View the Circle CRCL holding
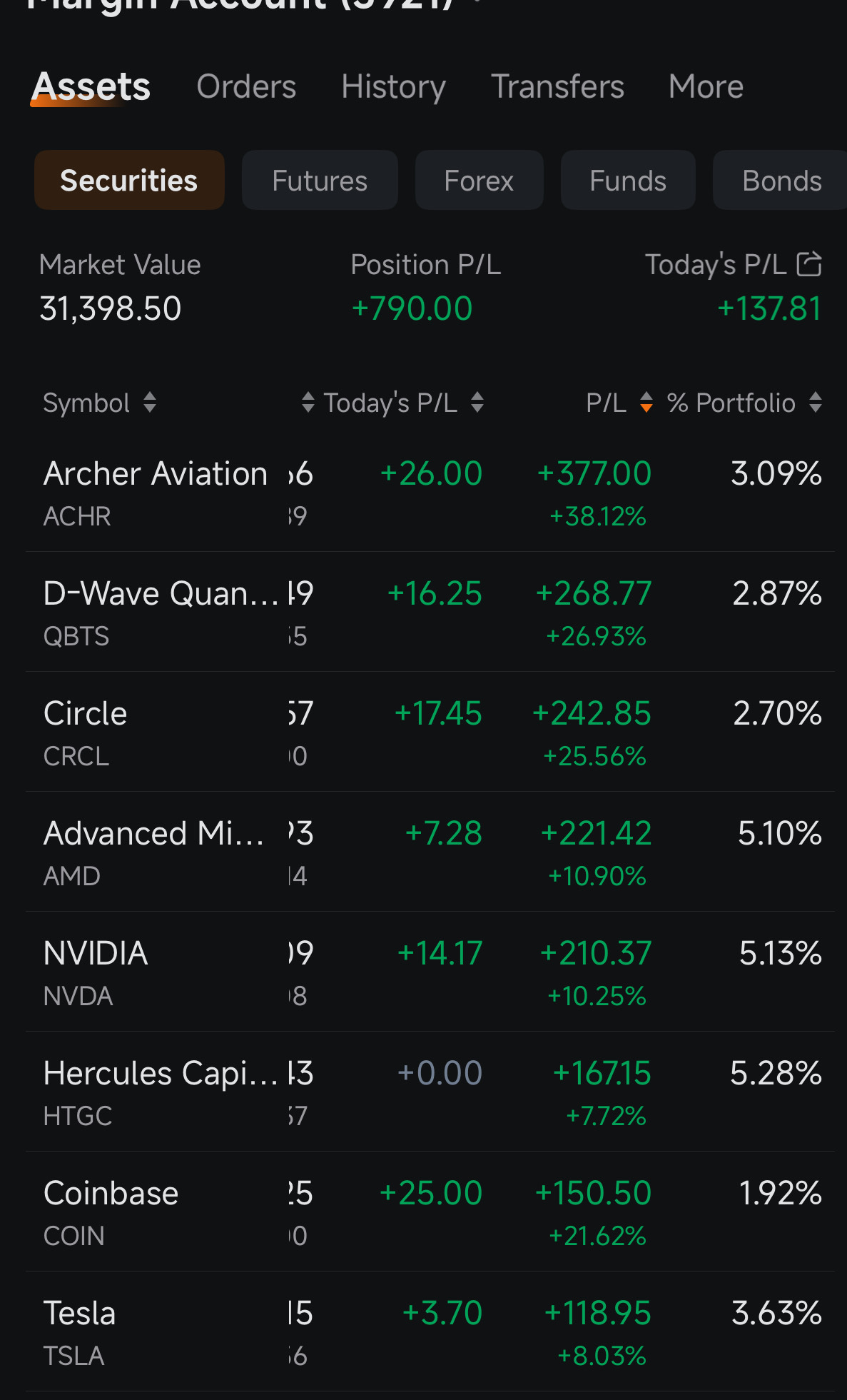This screenshot has height=1400, width=847. 430,732
